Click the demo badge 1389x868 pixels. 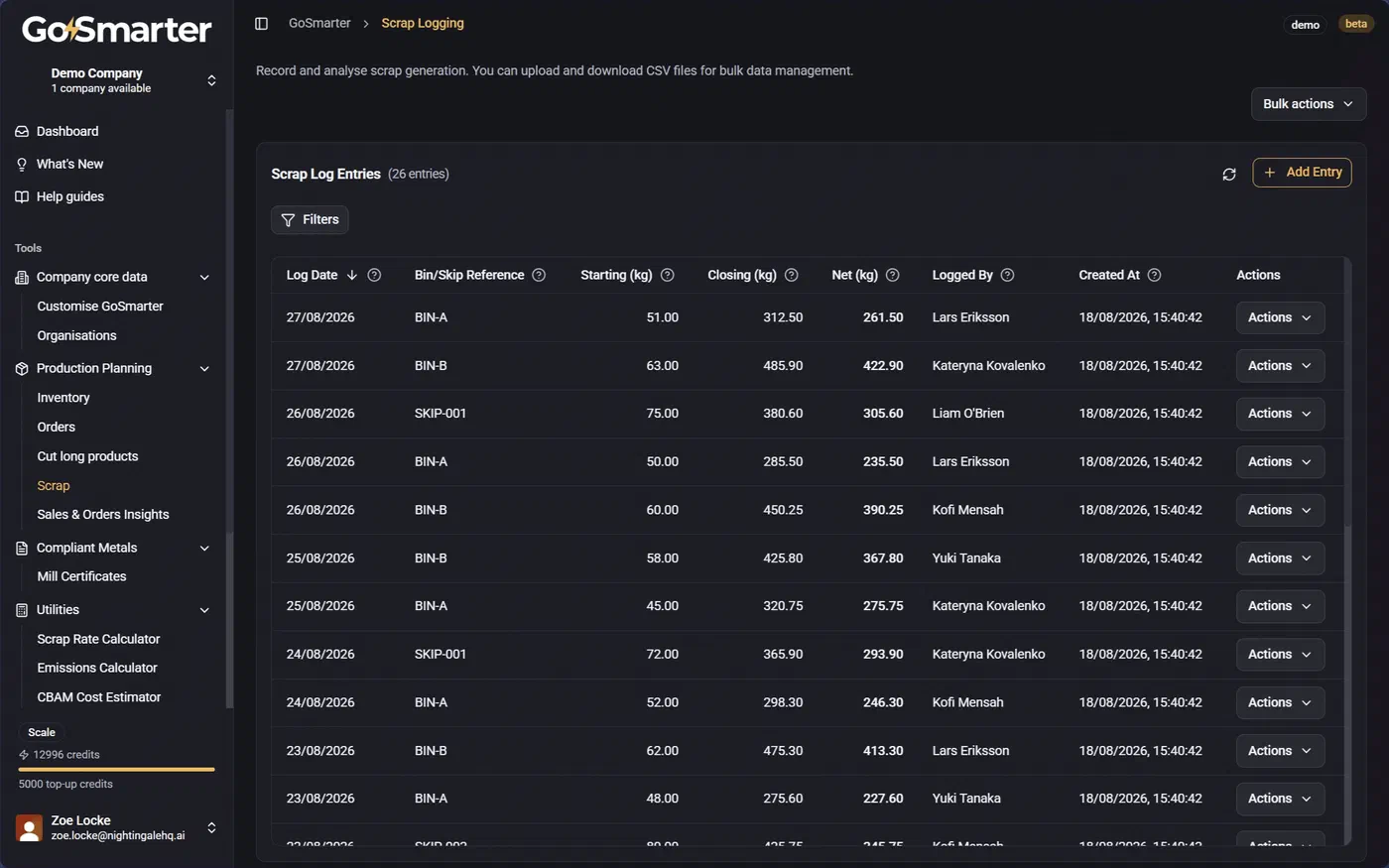tap(1306, 25)
